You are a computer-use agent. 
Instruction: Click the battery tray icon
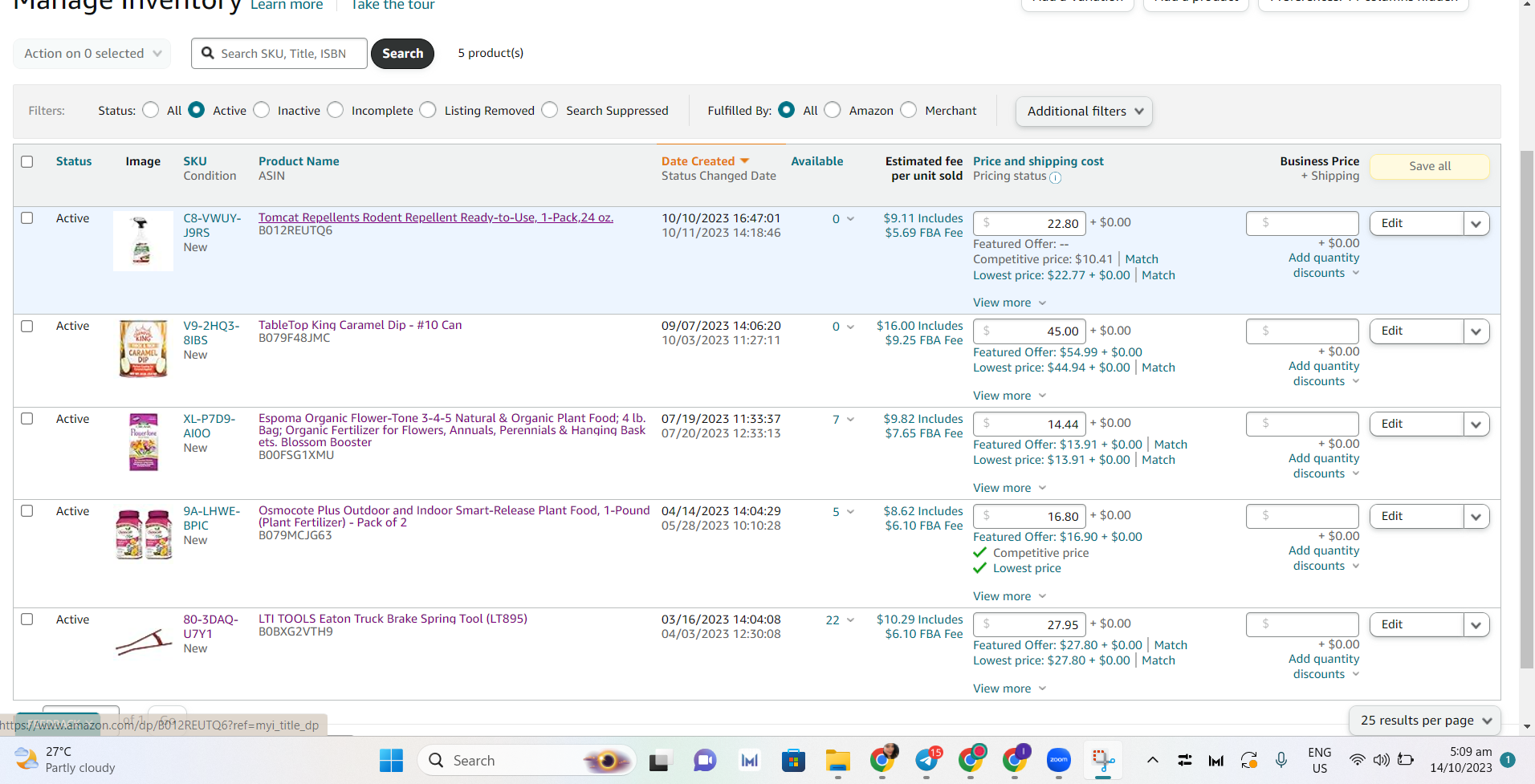coord(1406,760)
